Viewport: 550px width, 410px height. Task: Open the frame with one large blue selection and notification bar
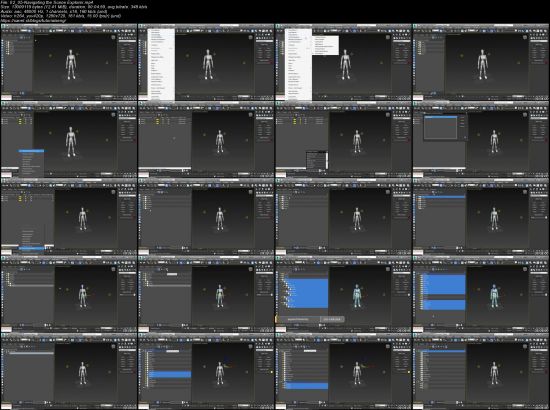343,294
